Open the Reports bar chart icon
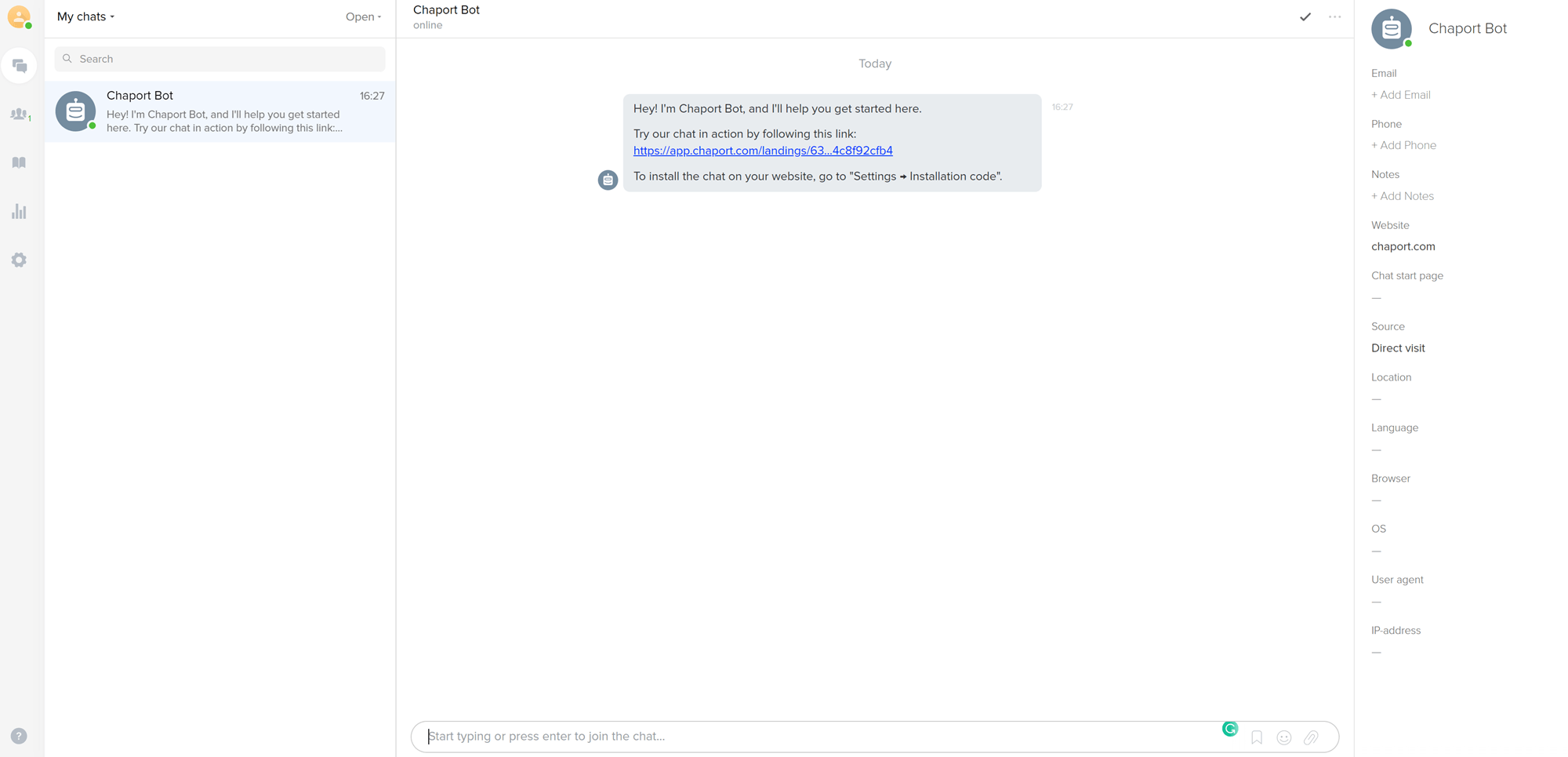1568x757 pixels. [20, 211]
